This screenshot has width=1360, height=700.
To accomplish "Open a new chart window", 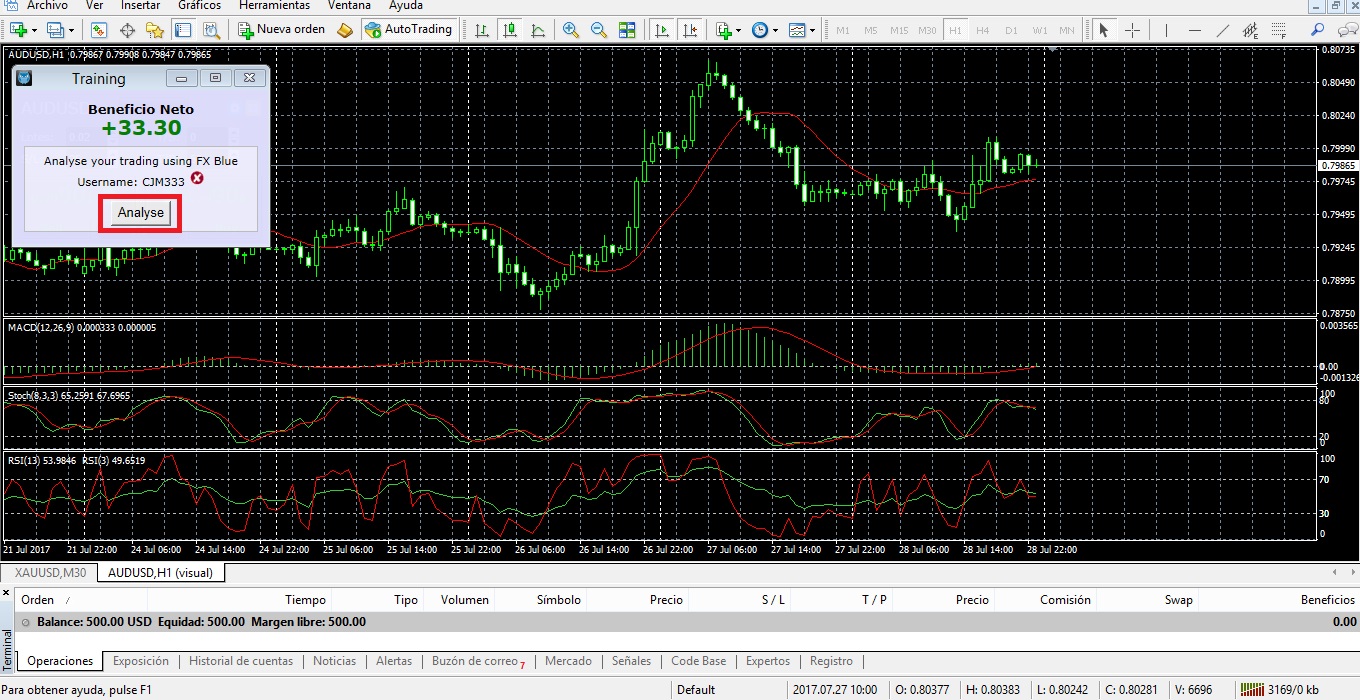I will [x=17, y=29].
